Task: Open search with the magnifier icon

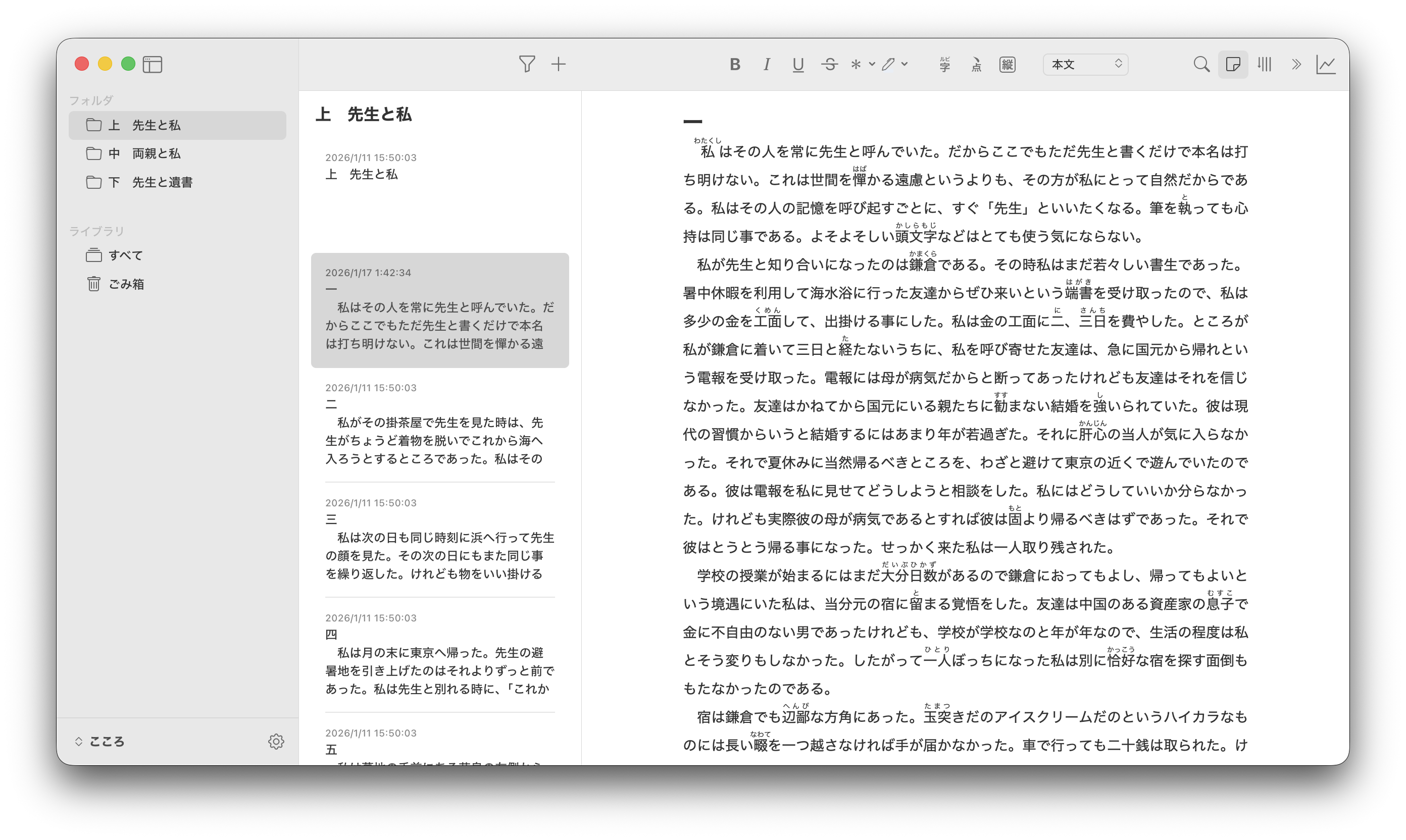Action: pos(1201,65)
